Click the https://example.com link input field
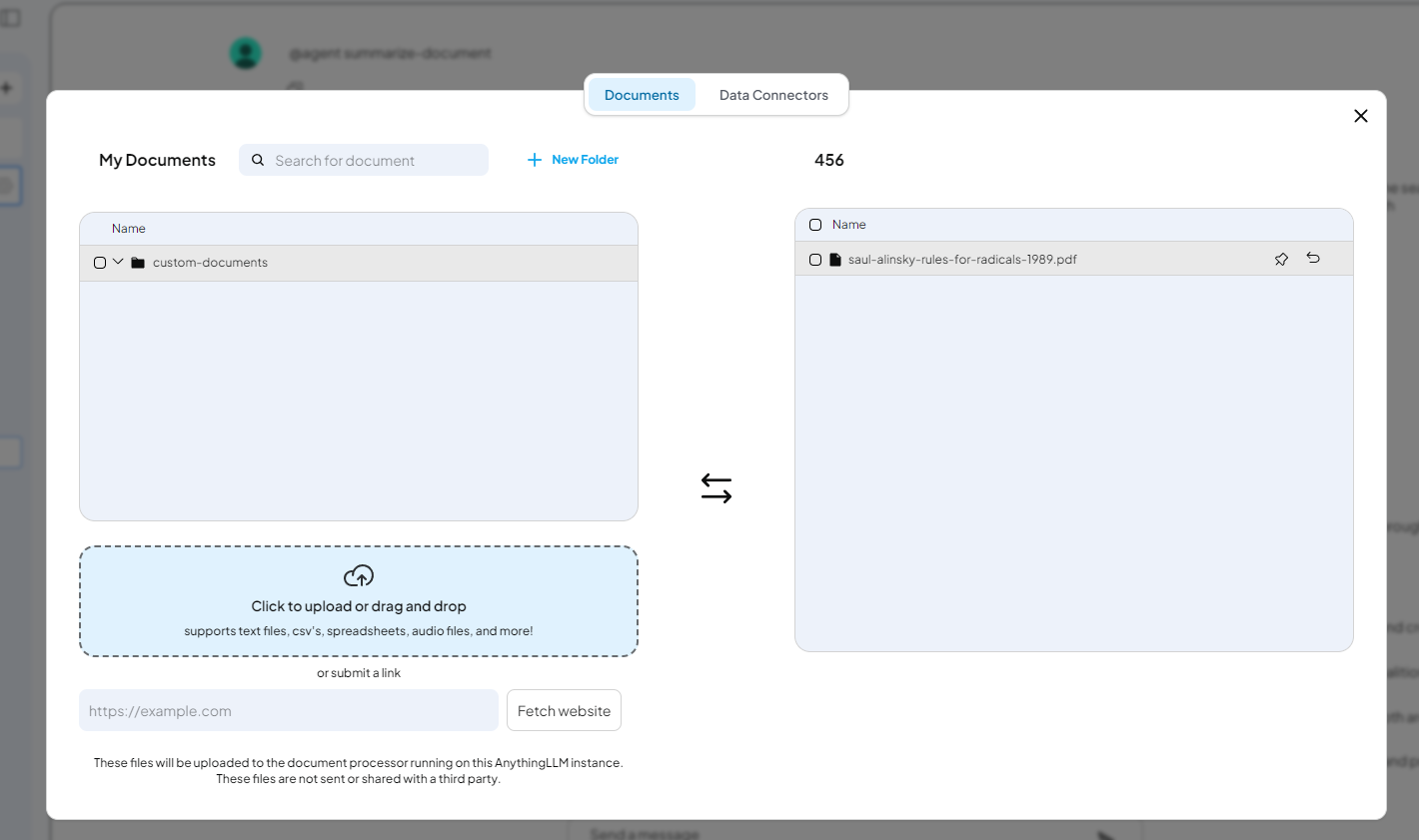The height and width of the screenshot is (840, 1419). coord(288,710)
